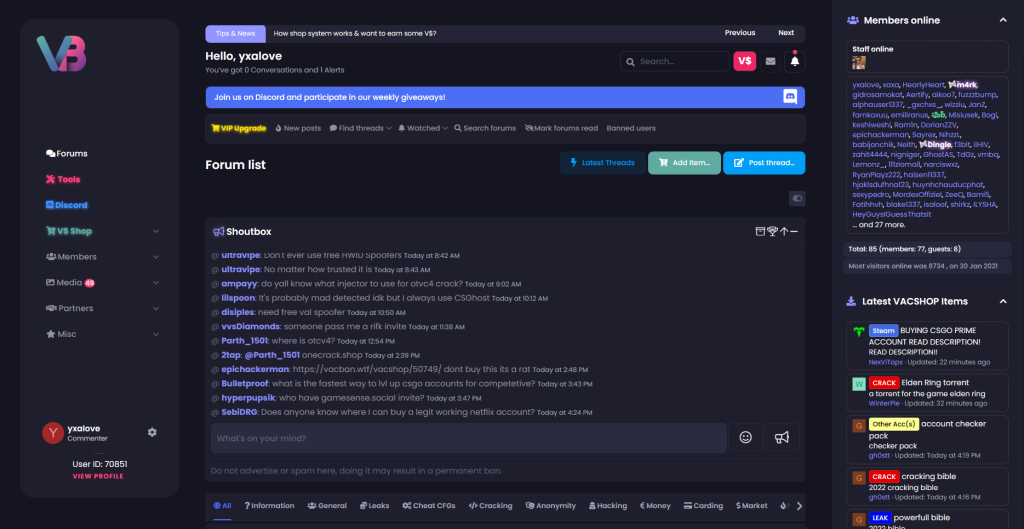Select the Cracking forum tab

pyautogui.click(x=490, y=505)
